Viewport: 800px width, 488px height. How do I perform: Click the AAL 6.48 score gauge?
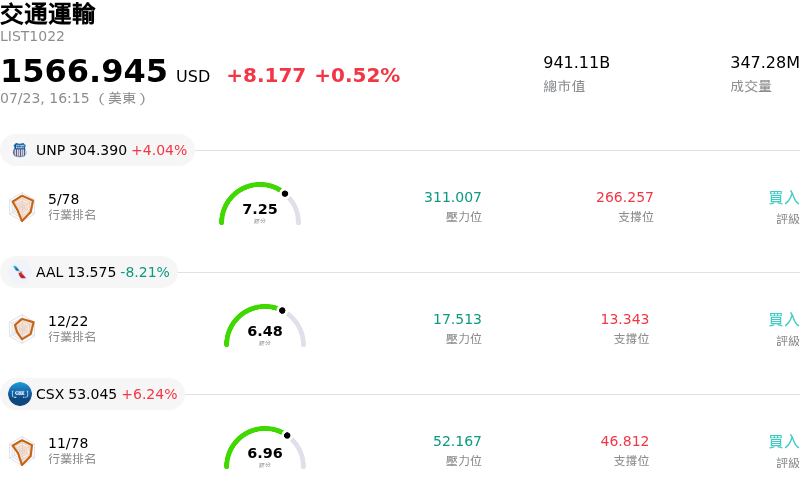click(265, 326)
